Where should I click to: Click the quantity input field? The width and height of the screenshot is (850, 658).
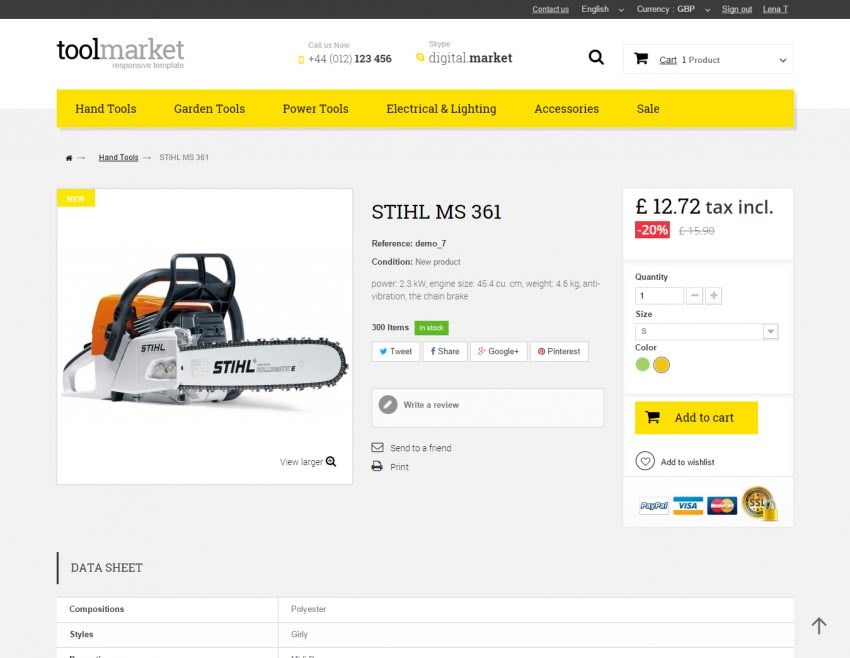[659, 295]
